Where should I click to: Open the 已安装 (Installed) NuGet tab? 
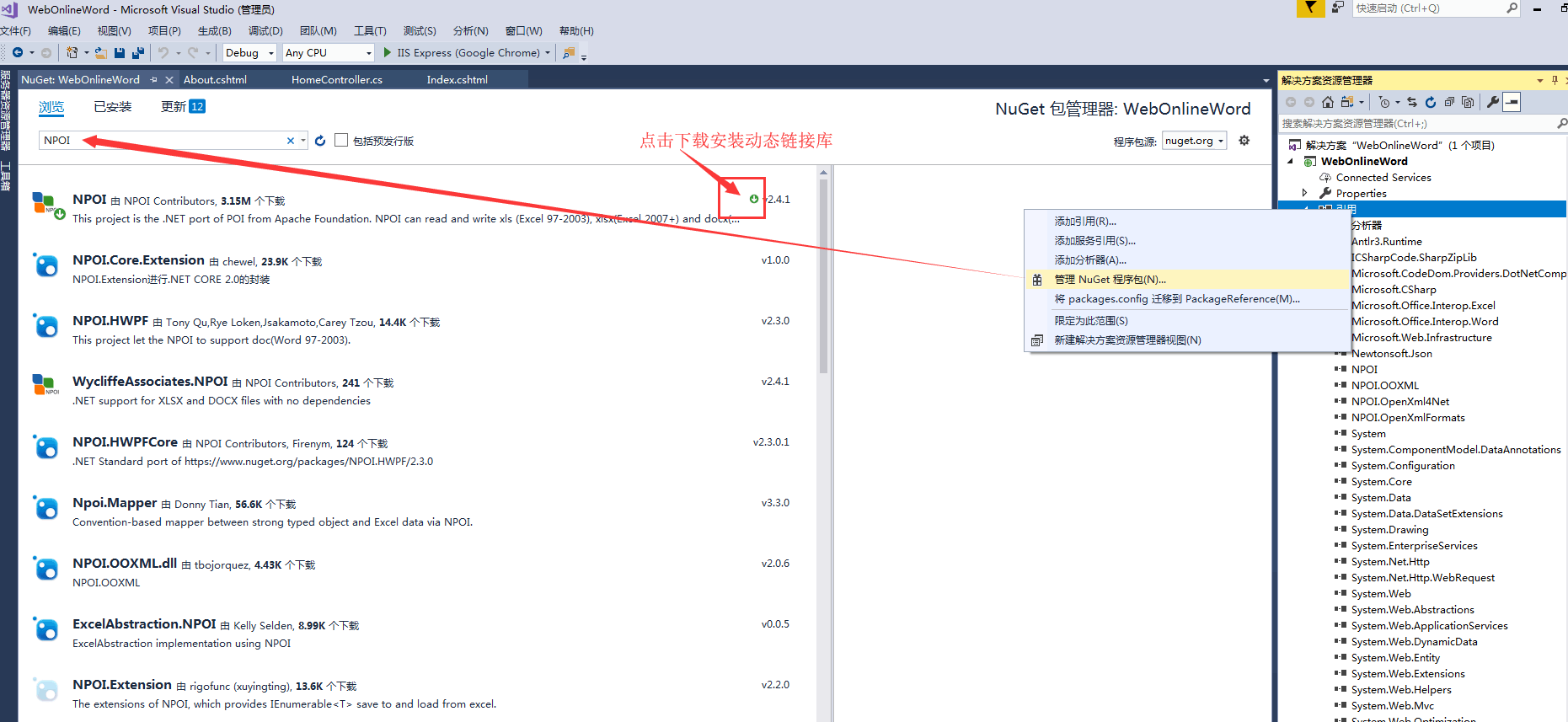tap(113, 107)
